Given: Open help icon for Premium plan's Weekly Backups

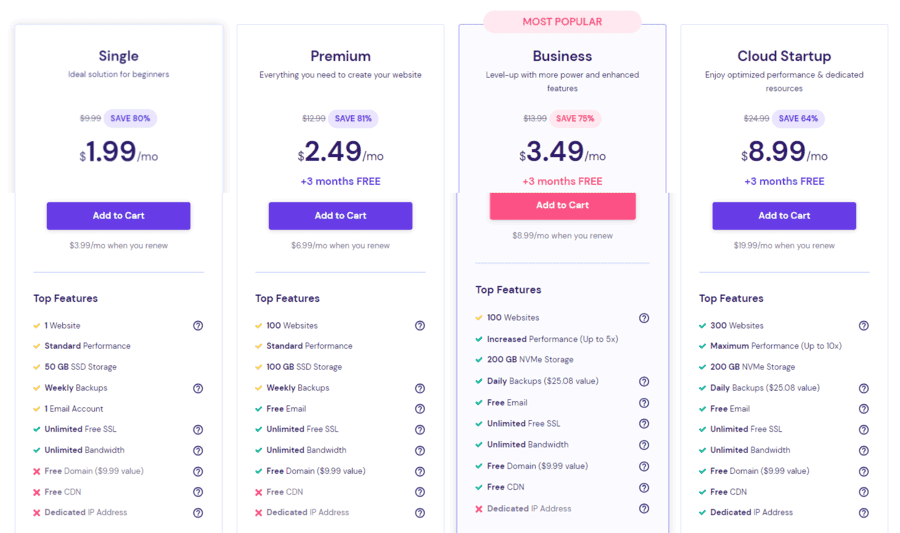Looking at the screenshot, I should click(420, 388).
